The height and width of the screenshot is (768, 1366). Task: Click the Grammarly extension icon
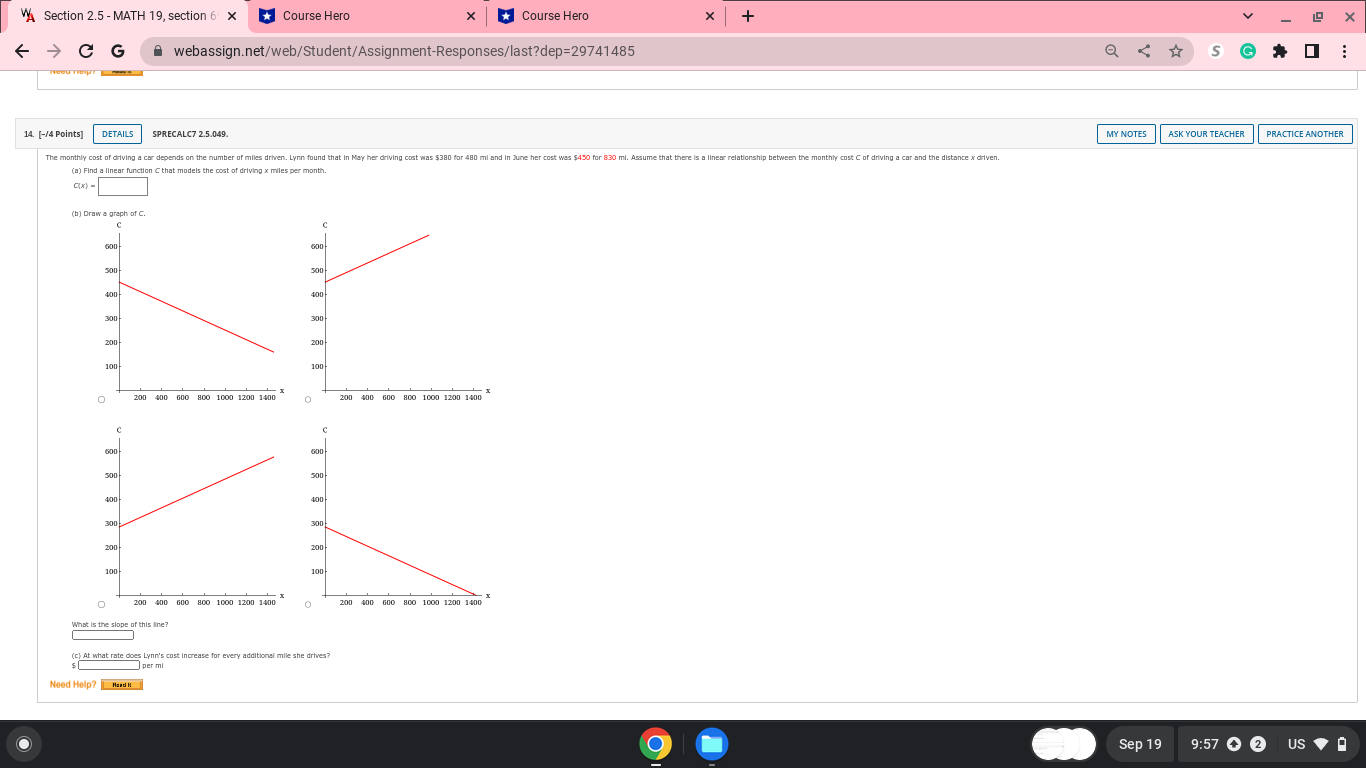click(x=1247, y=51)
